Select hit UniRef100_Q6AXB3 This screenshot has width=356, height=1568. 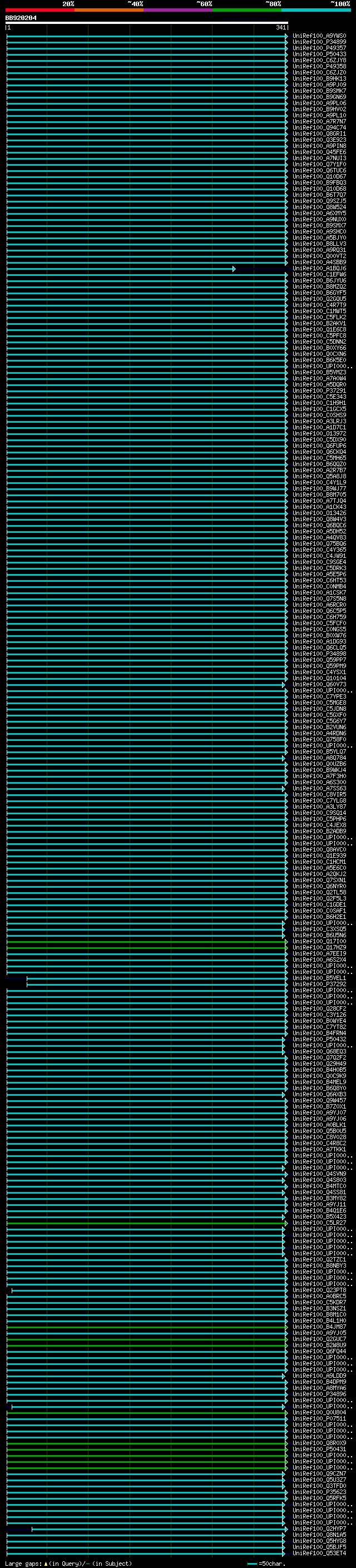tap(319, 1094)
